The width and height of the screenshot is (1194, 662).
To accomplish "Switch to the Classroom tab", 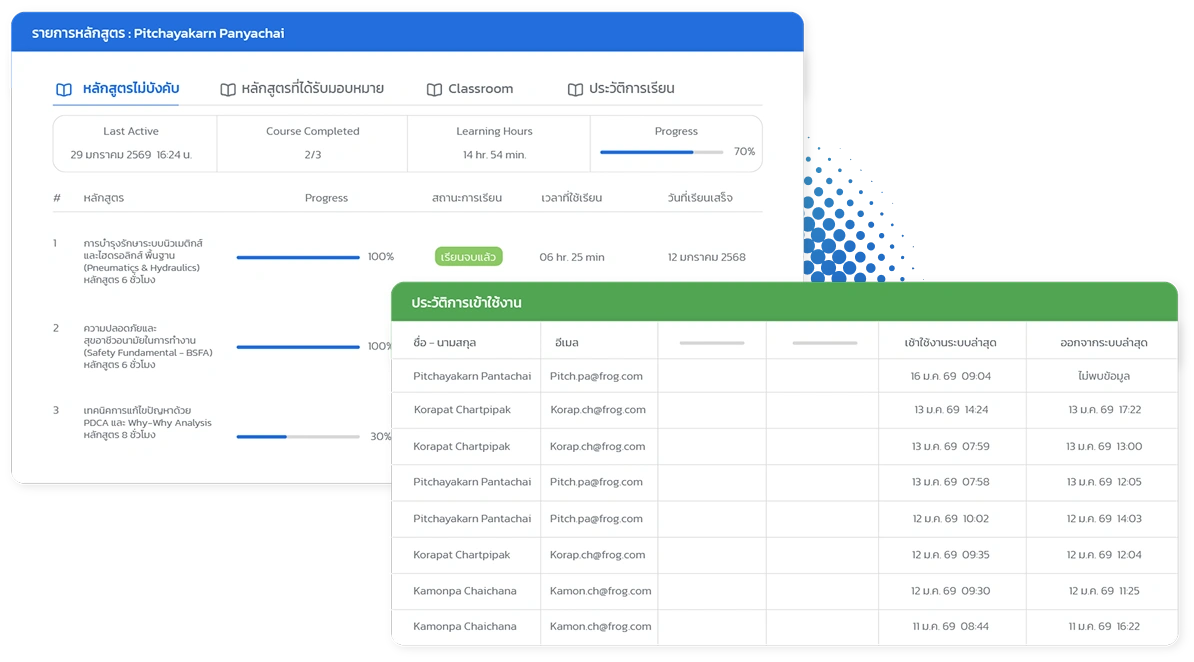I will 480,89.
